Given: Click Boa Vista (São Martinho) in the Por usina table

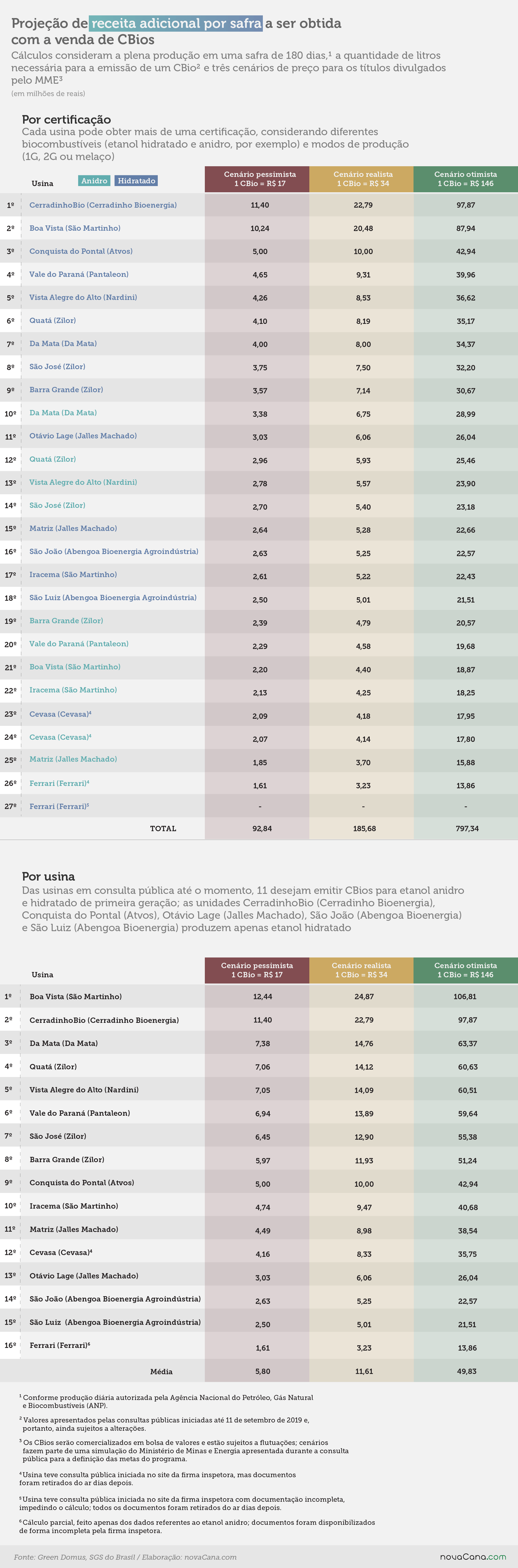Looking at the screenshot, I should [75, 997].
